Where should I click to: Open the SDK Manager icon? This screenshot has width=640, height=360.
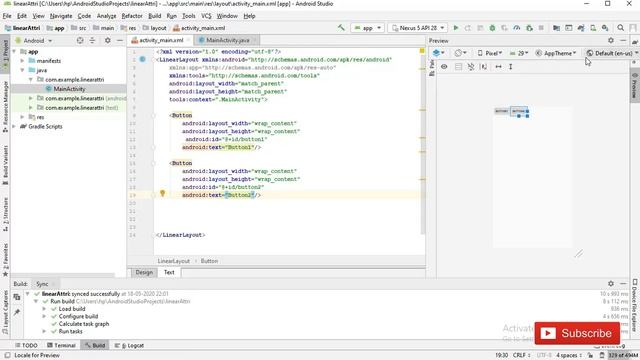[605, 28]
